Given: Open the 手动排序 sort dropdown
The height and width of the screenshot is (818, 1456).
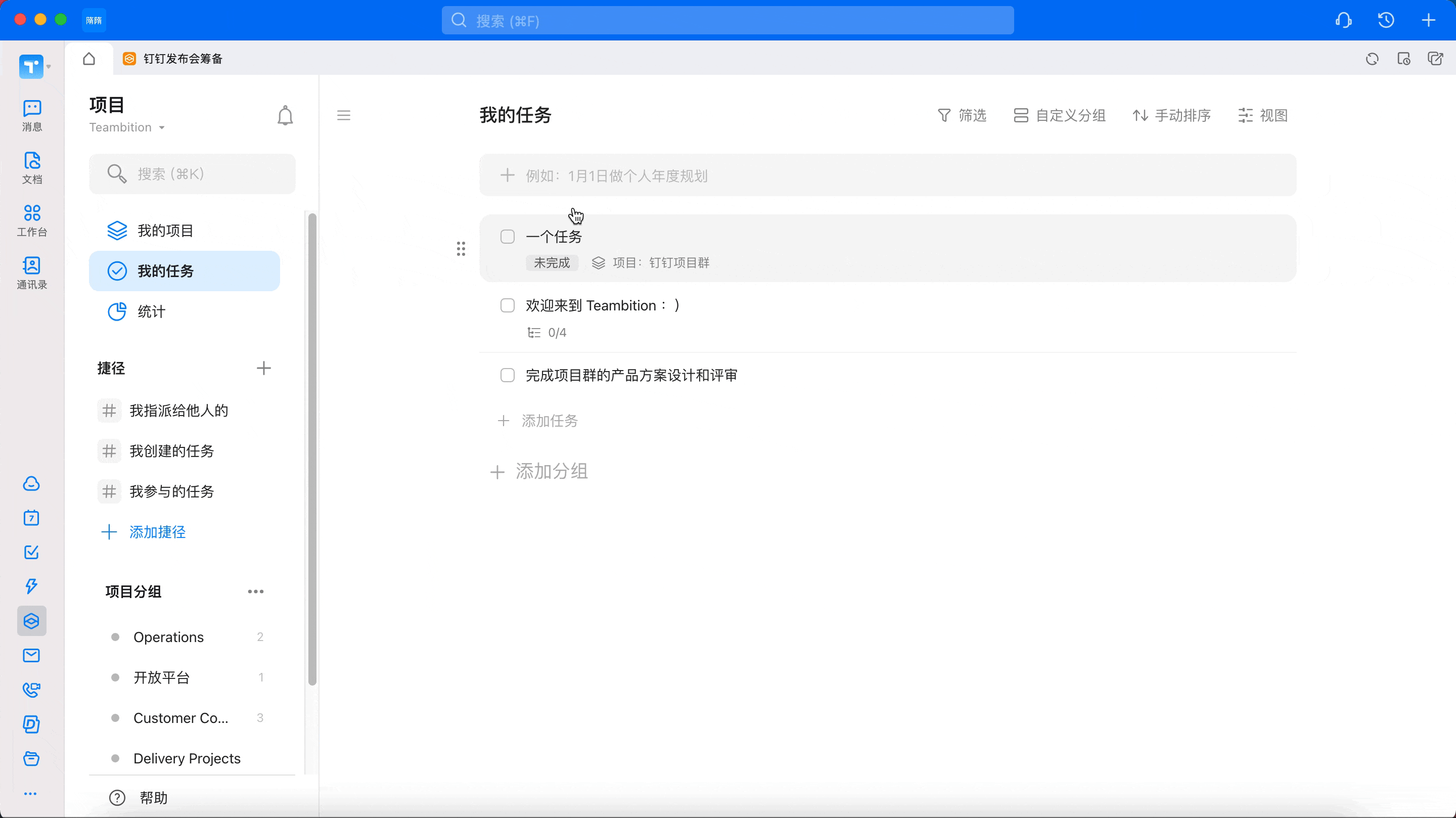Looking at the screenshot, I should click(1171, 115).
